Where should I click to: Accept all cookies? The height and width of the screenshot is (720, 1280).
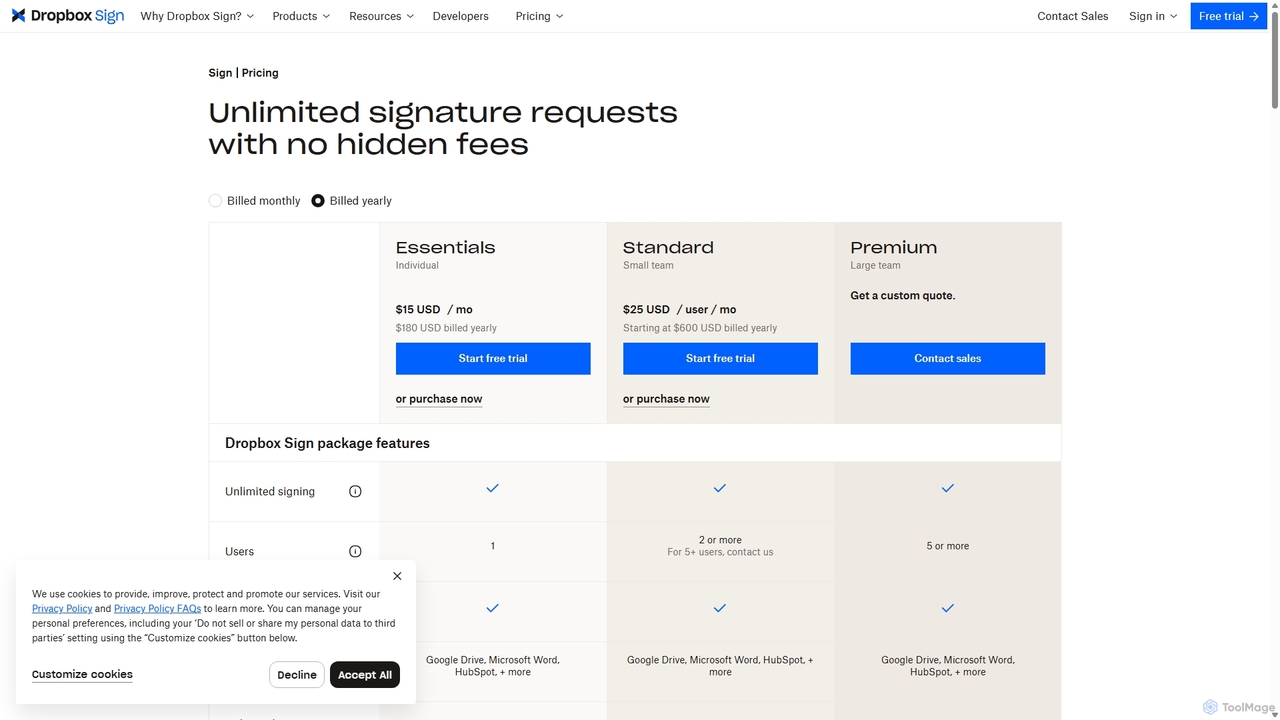click(365, 675)
